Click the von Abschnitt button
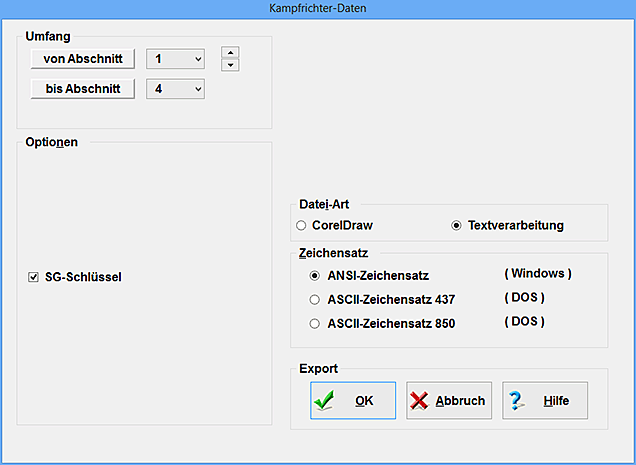This screenshot has height=465, width=636. pyautogui.click(x=82, y=59)
